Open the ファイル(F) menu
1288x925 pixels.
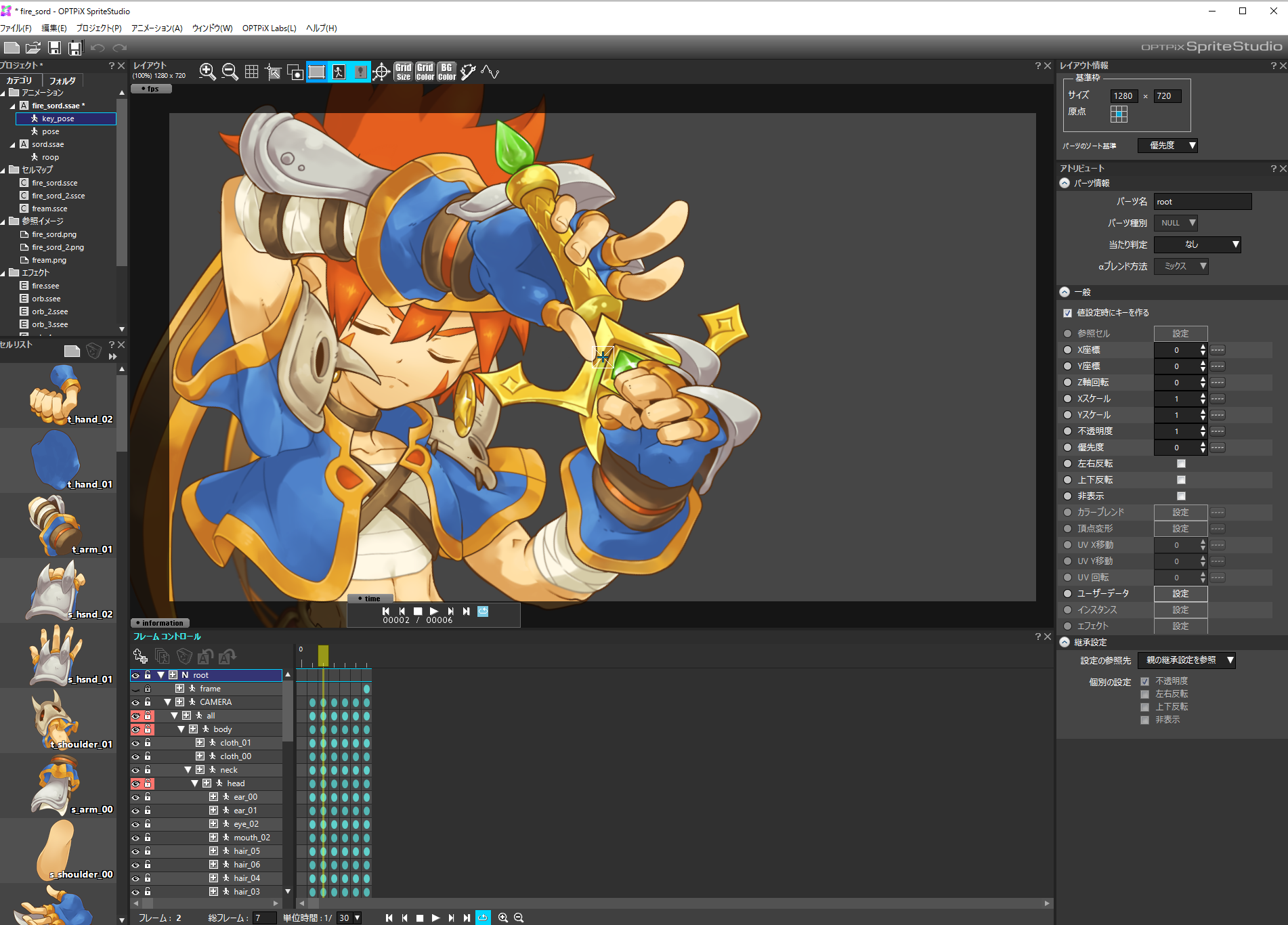point(16,28)
